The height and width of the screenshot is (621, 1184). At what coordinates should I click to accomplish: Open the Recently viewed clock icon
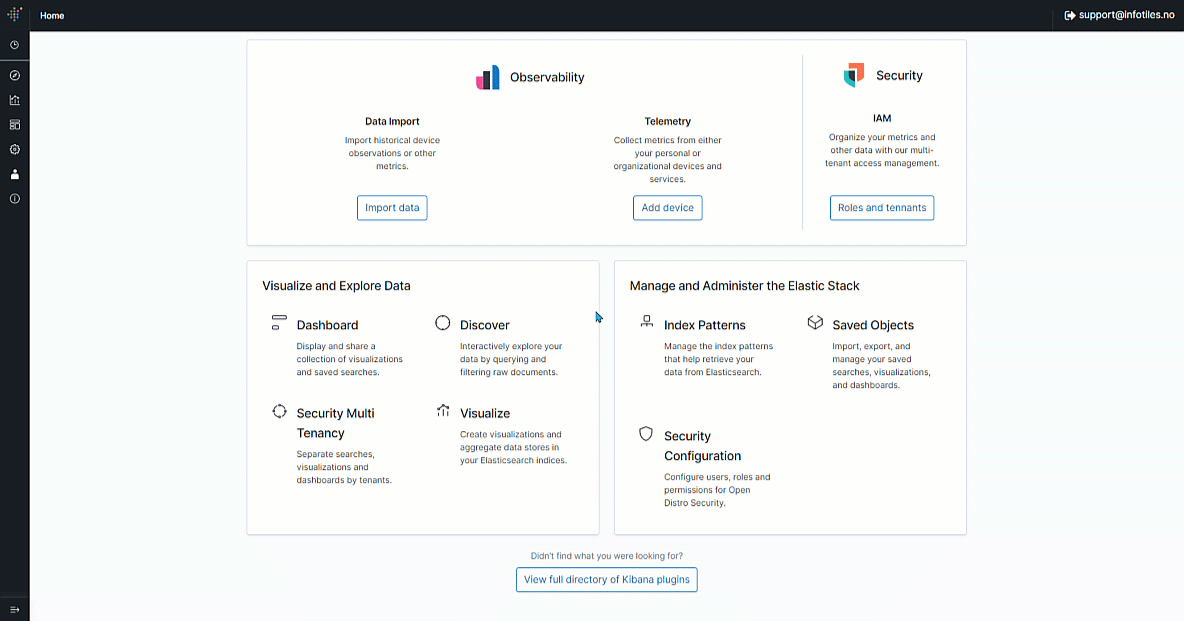click(14, 45)
